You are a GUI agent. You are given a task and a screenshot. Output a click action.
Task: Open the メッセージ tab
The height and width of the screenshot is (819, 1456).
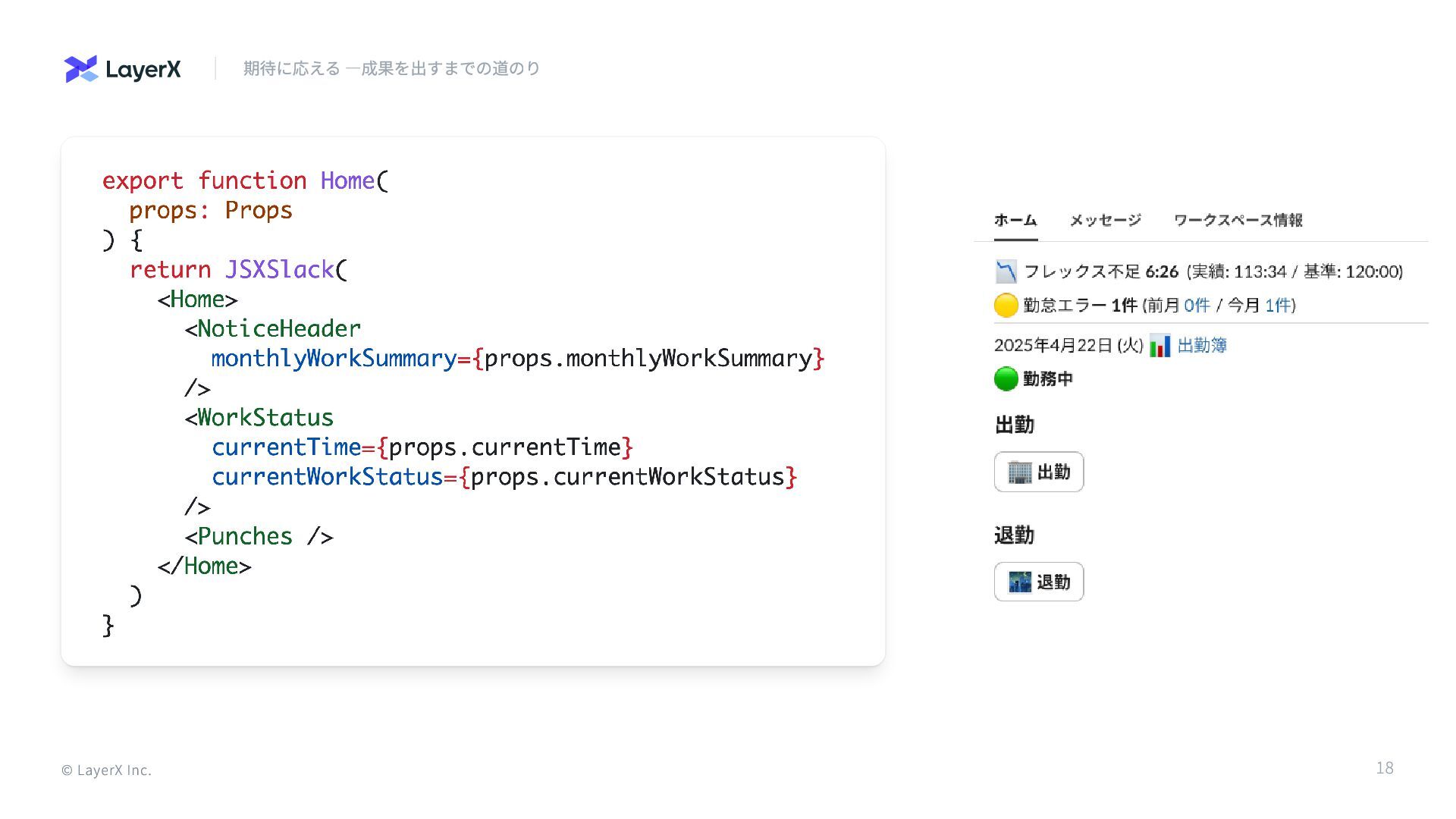pos(1105,221)
